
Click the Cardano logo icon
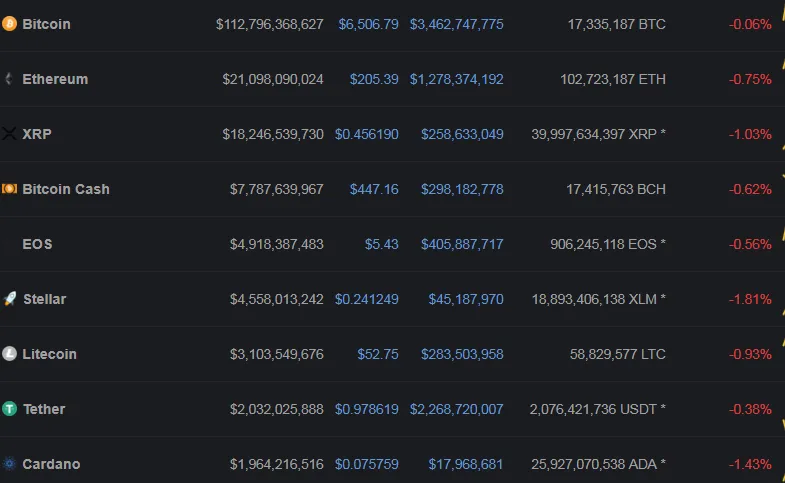coord(9,464)
